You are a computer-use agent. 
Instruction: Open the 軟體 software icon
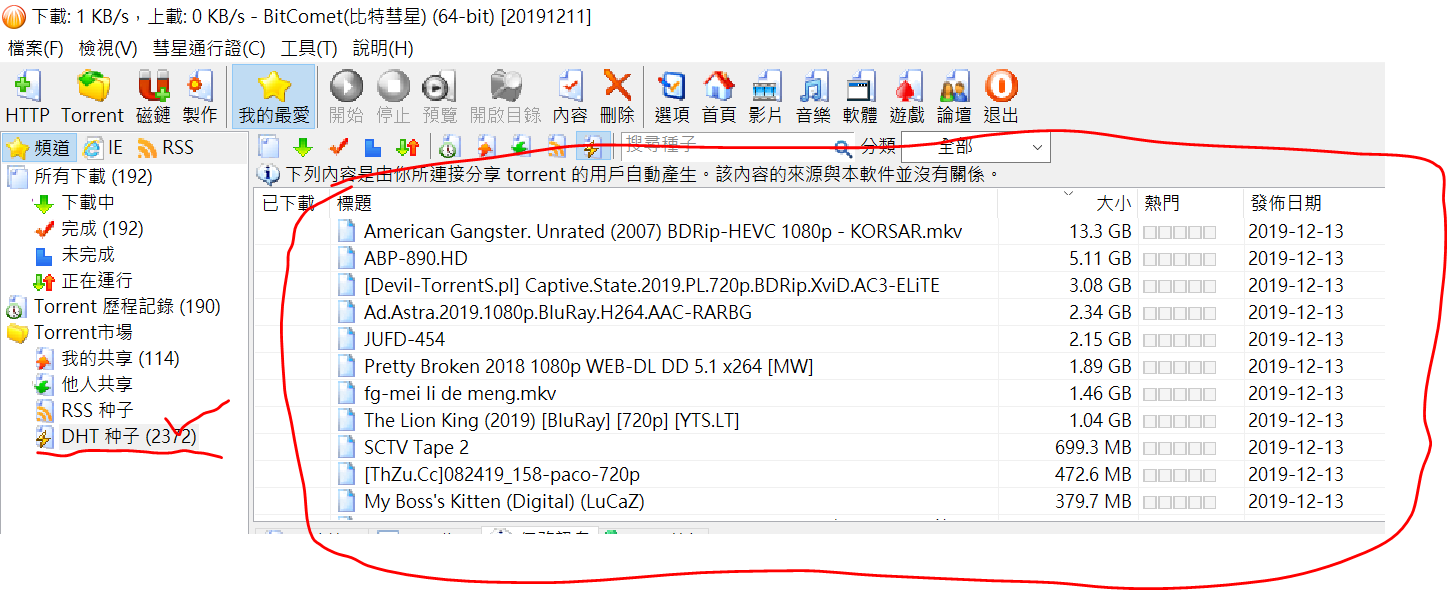pyautogui.click(x=860, y=97)
